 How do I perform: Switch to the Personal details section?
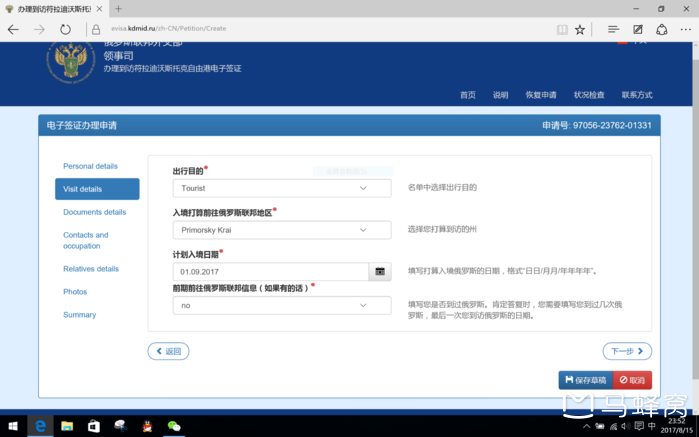tap(90, 166)
